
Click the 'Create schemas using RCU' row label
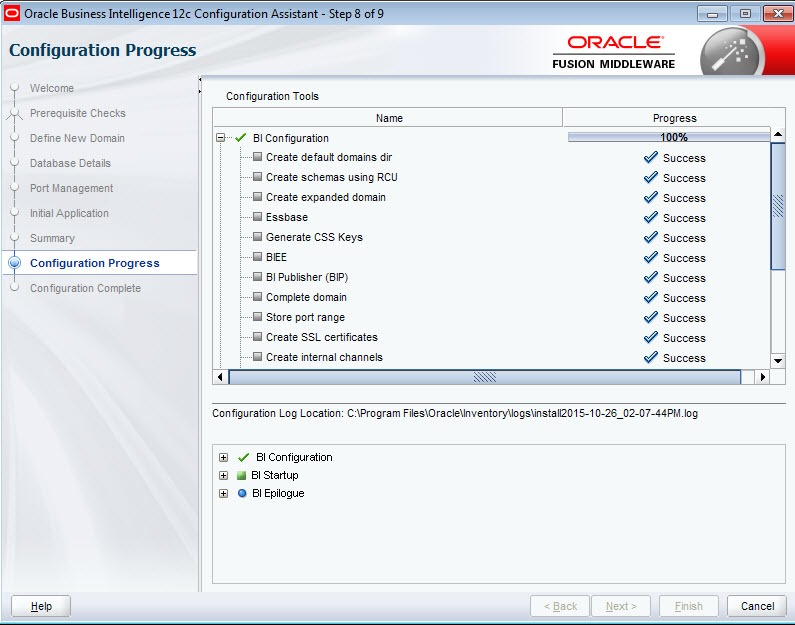point(332,177)
